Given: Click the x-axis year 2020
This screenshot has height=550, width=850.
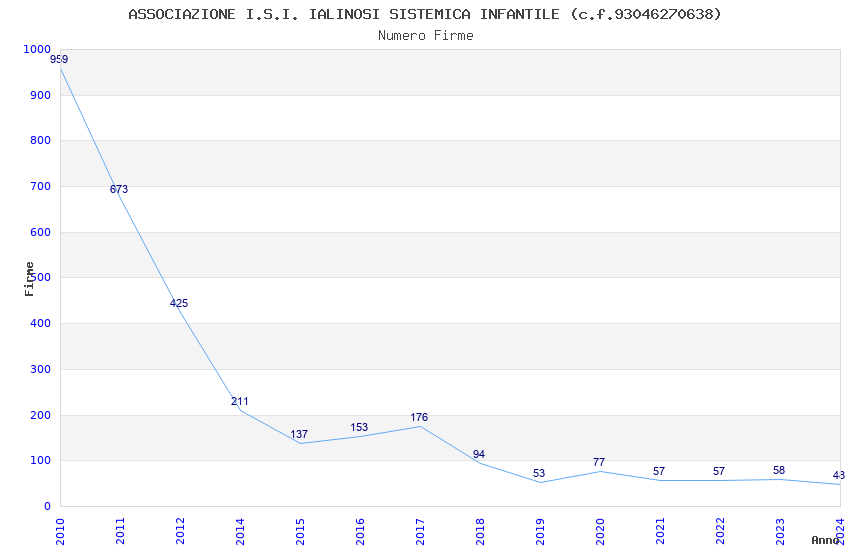Looking at the screenshot, I should (600, 531).
